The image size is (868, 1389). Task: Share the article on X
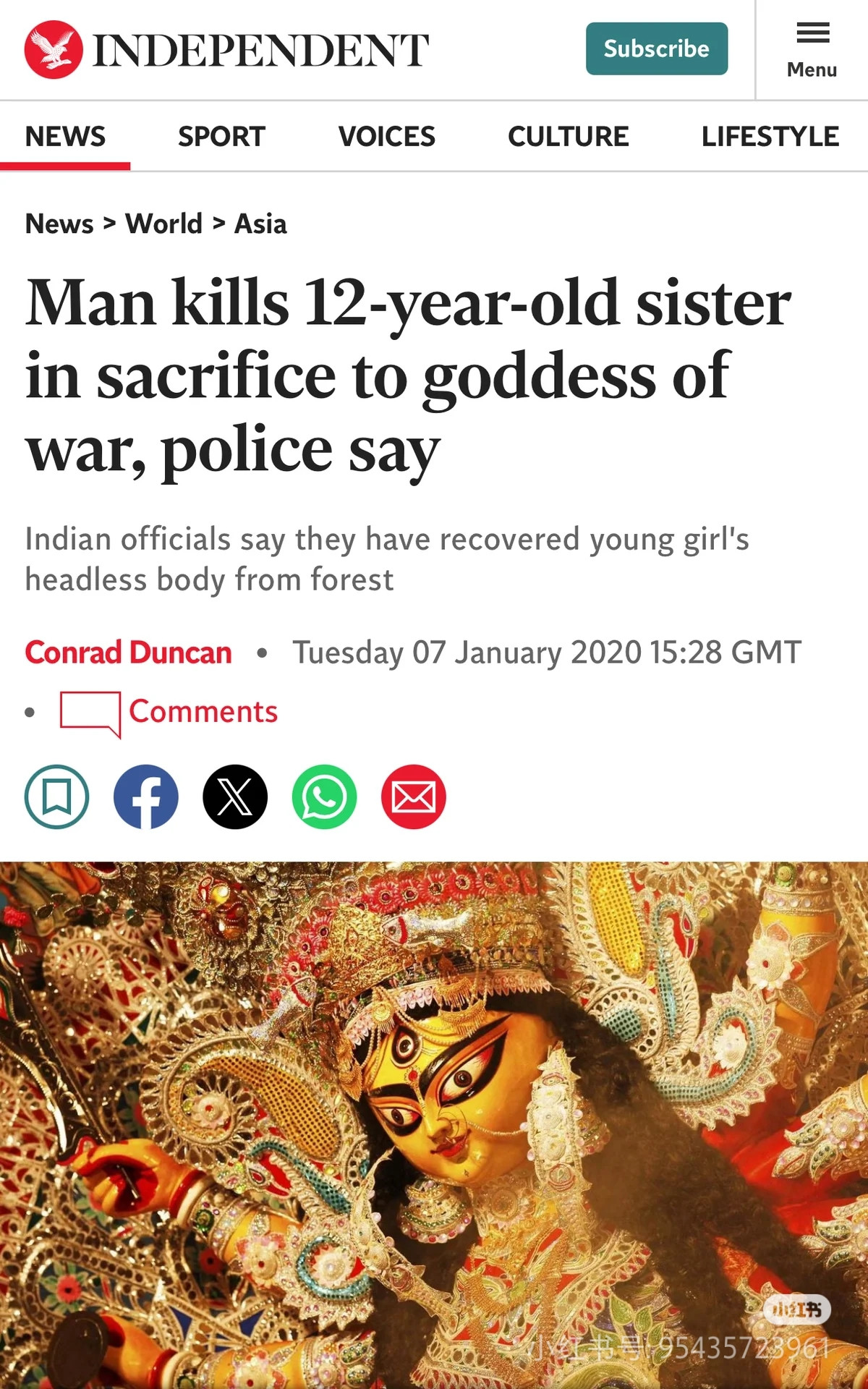pyautogui.click(x=235, y=797)
